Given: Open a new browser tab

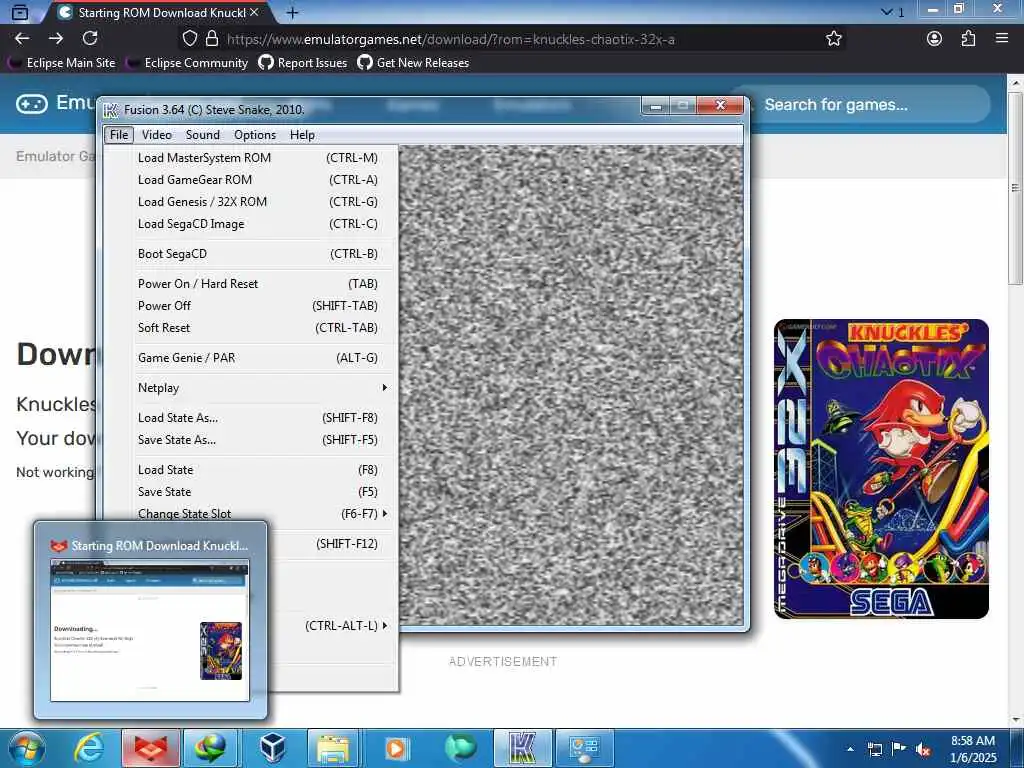Looking at the screenshot, I should (293, 12).
